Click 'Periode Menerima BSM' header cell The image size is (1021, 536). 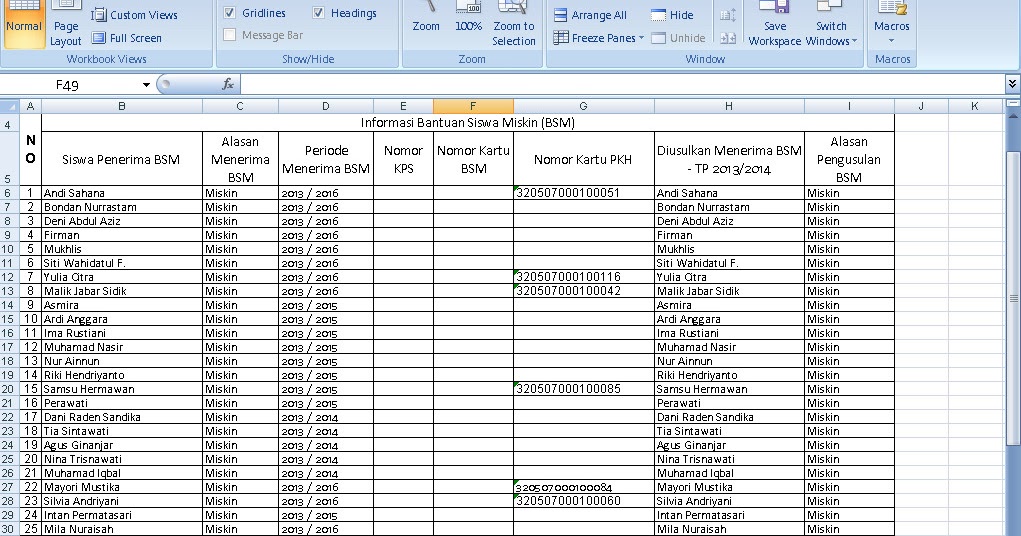326,159
